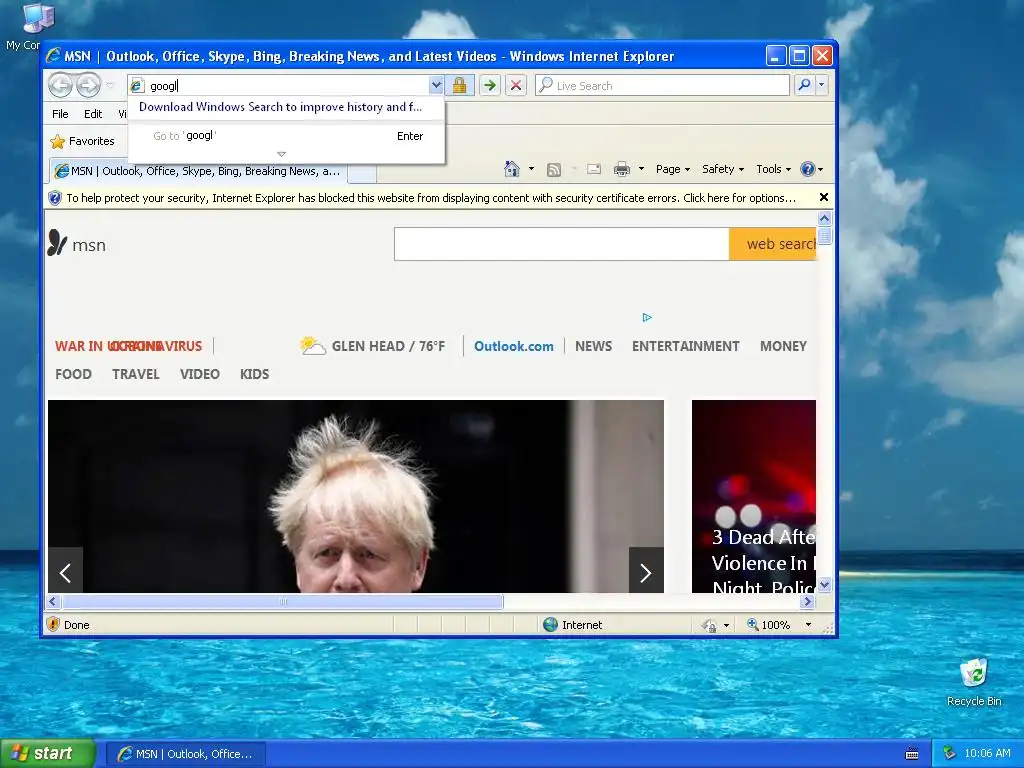
Task: Open the TRAVEL section link
Action: pyautogui.click(x=135, y=374)
